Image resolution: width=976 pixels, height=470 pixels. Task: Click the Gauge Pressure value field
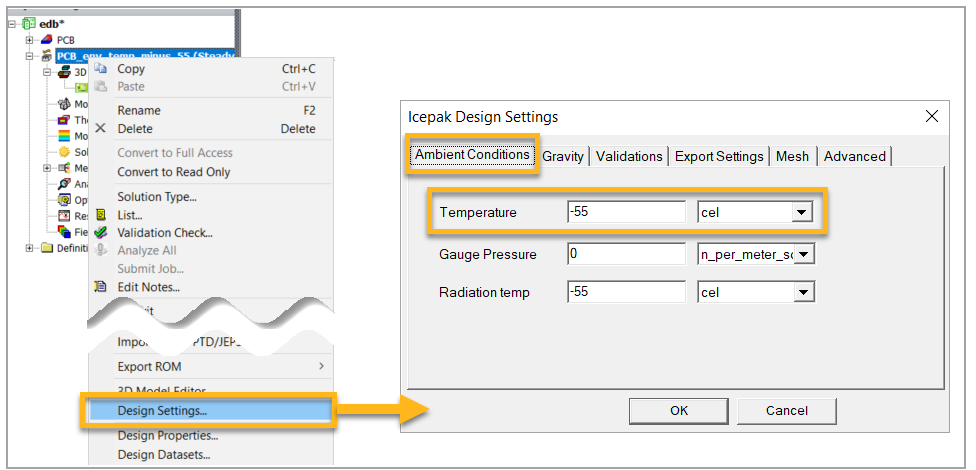[625, 254]
